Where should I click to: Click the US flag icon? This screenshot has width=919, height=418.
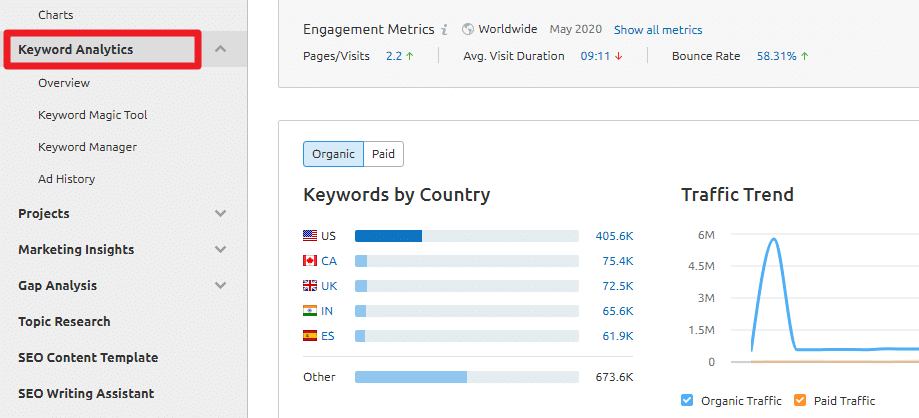310,236
